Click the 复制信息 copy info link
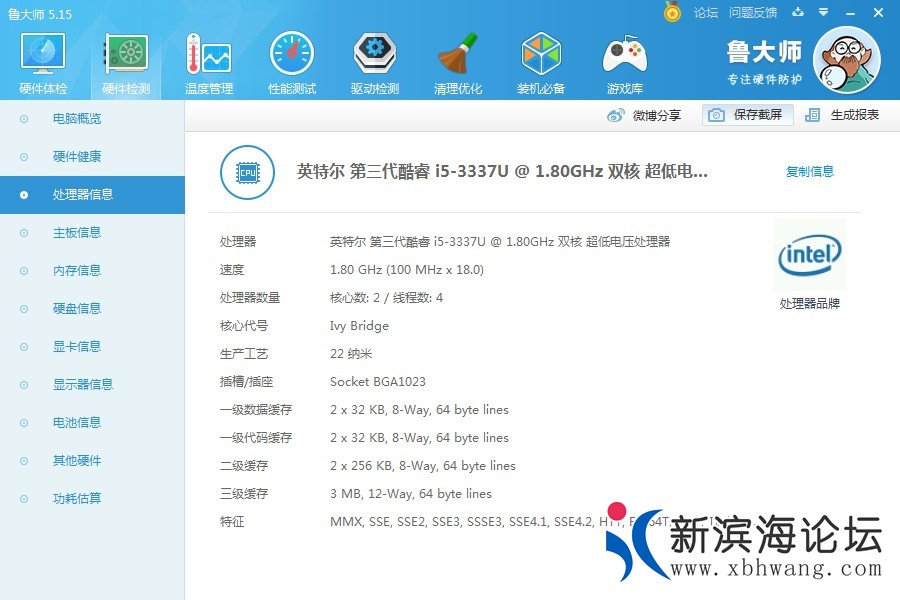 [x=809, y=171]
